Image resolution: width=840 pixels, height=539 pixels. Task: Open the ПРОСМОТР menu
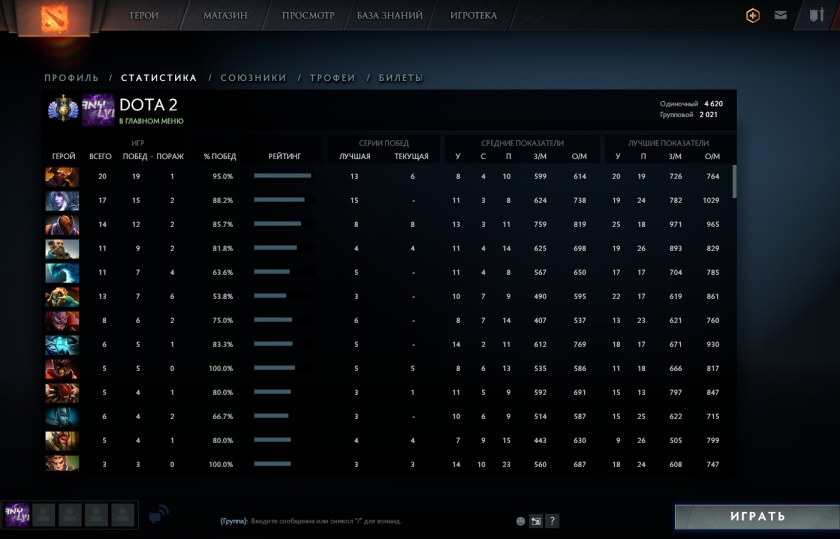pos(308,16)
